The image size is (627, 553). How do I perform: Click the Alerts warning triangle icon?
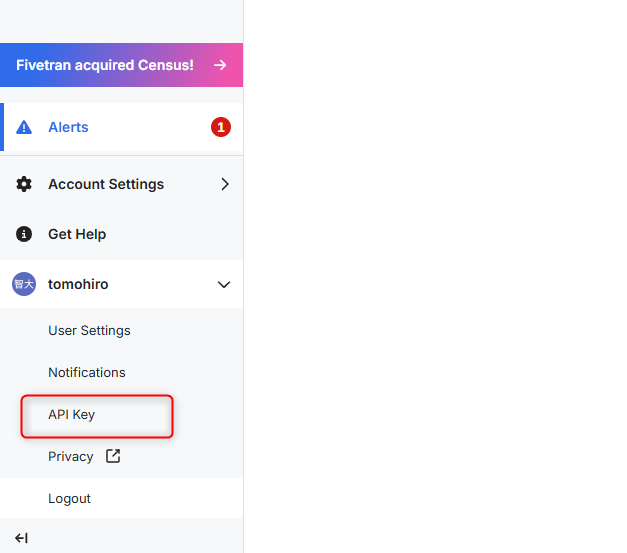pos(25,128)
